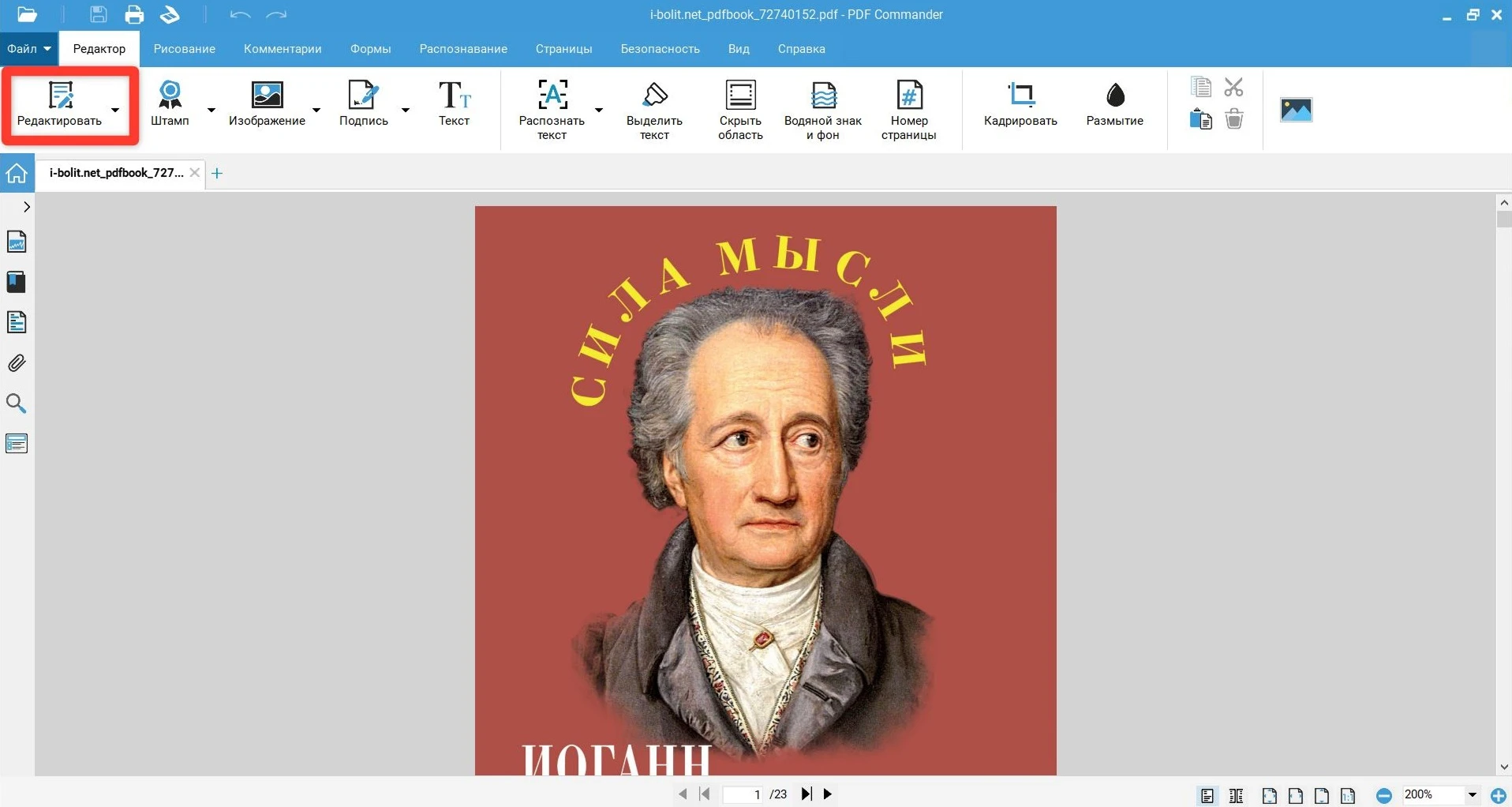Screen dimensions: 1512x807
Task: Enable two-page continuous view mode
Action: 1237,795
